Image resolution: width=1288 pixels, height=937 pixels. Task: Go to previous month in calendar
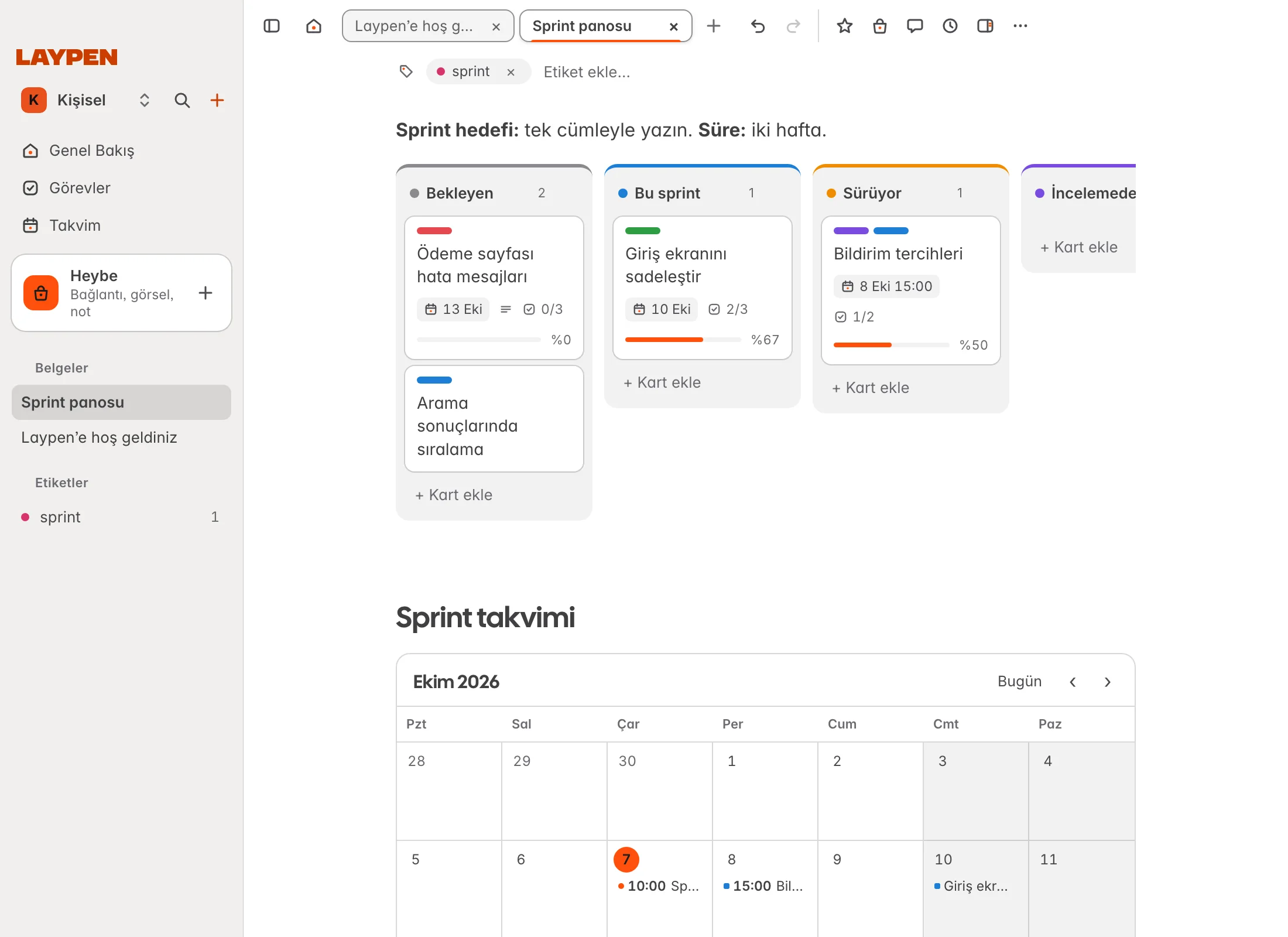pyautogui.click(x=1073, y=682)
